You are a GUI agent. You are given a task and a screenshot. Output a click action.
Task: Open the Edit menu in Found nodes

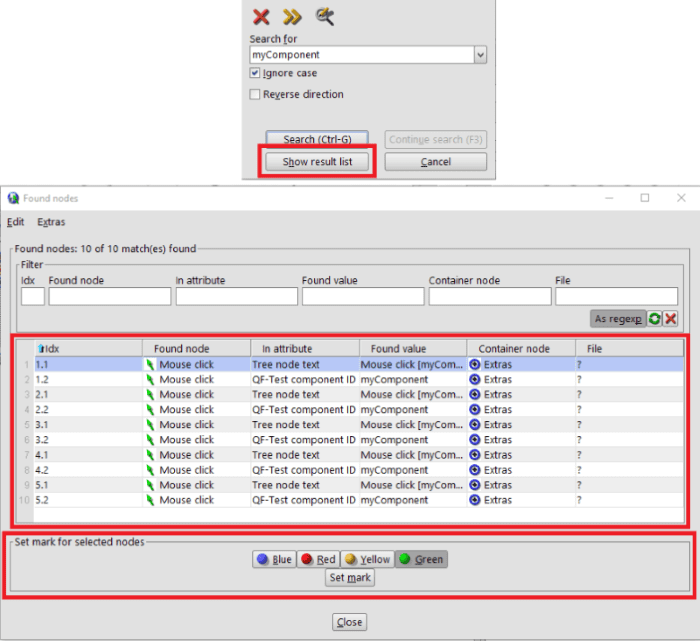coord(16,222)
